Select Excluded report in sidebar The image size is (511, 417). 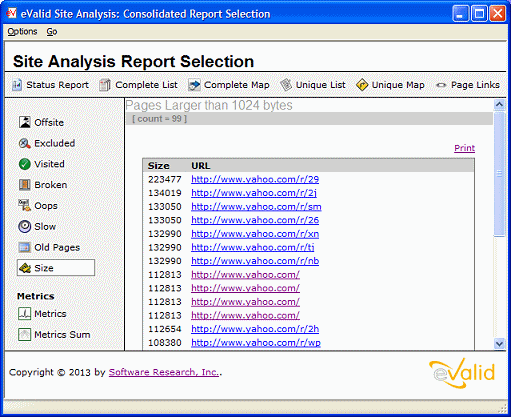[x=55, y=143]
